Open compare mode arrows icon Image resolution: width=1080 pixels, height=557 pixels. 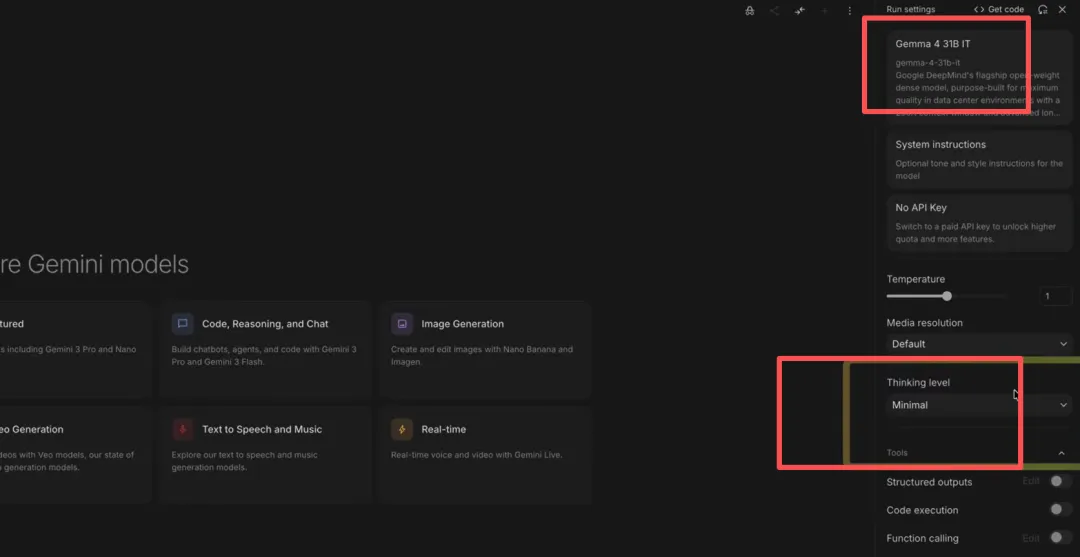coord(800,10)
